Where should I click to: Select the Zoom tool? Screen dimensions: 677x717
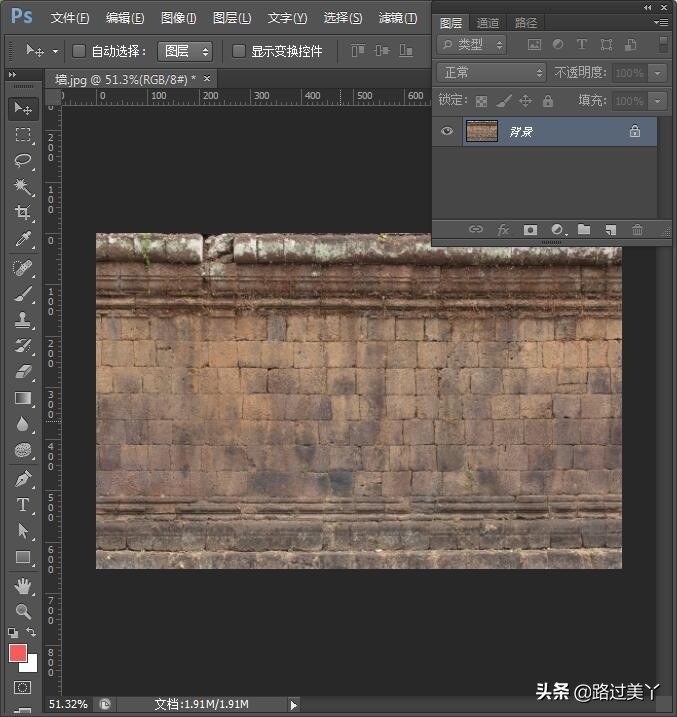click(23, 611)
